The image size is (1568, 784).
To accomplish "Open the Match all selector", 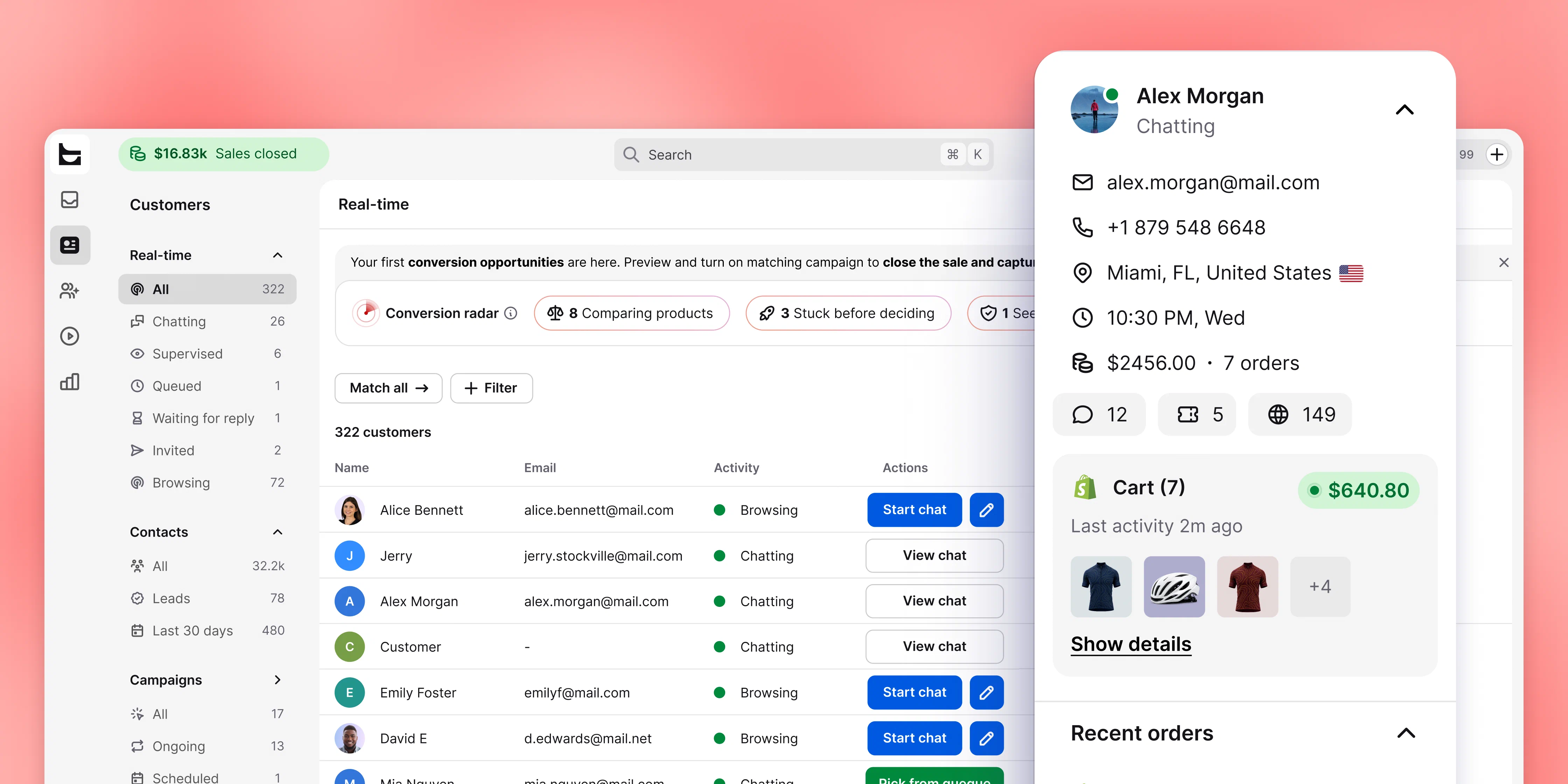I will click(x=388, y=388).
